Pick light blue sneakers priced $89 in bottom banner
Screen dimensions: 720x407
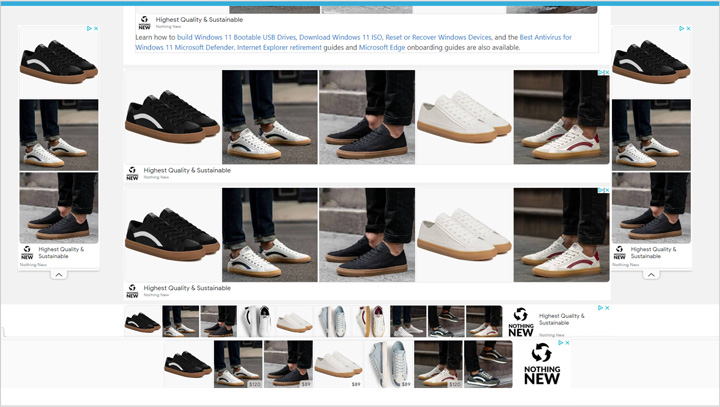388,364
